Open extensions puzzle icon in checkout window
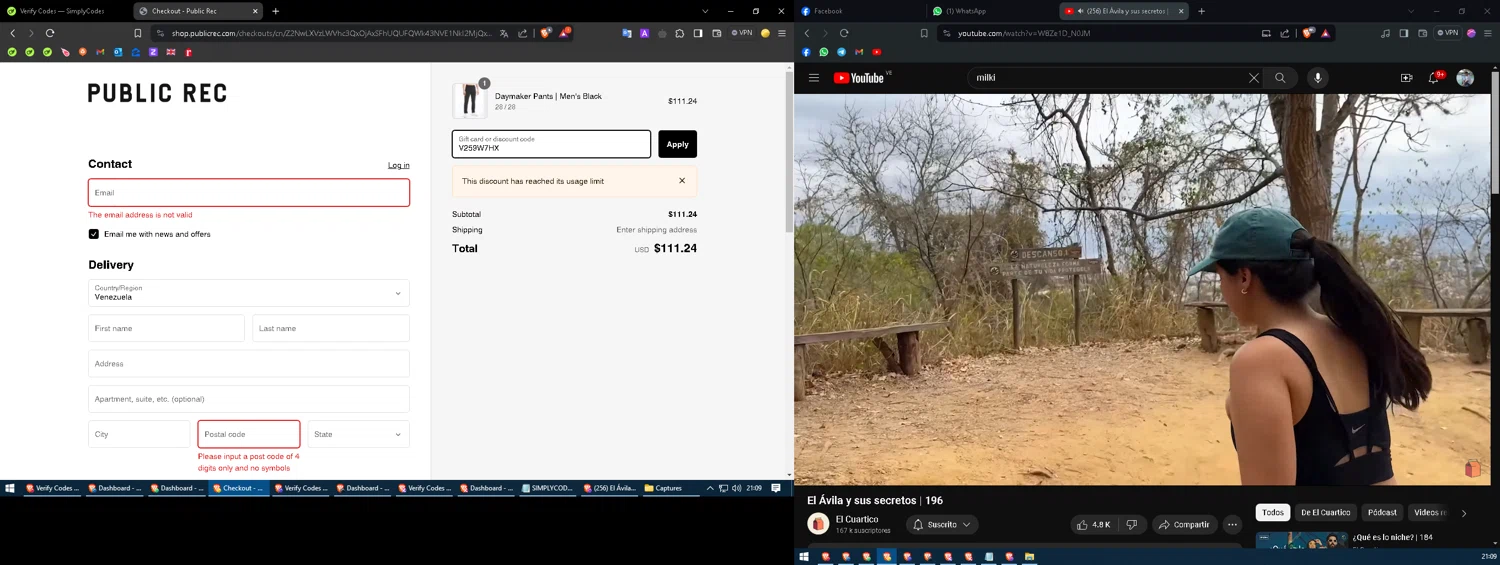 [x=680, y=33]
